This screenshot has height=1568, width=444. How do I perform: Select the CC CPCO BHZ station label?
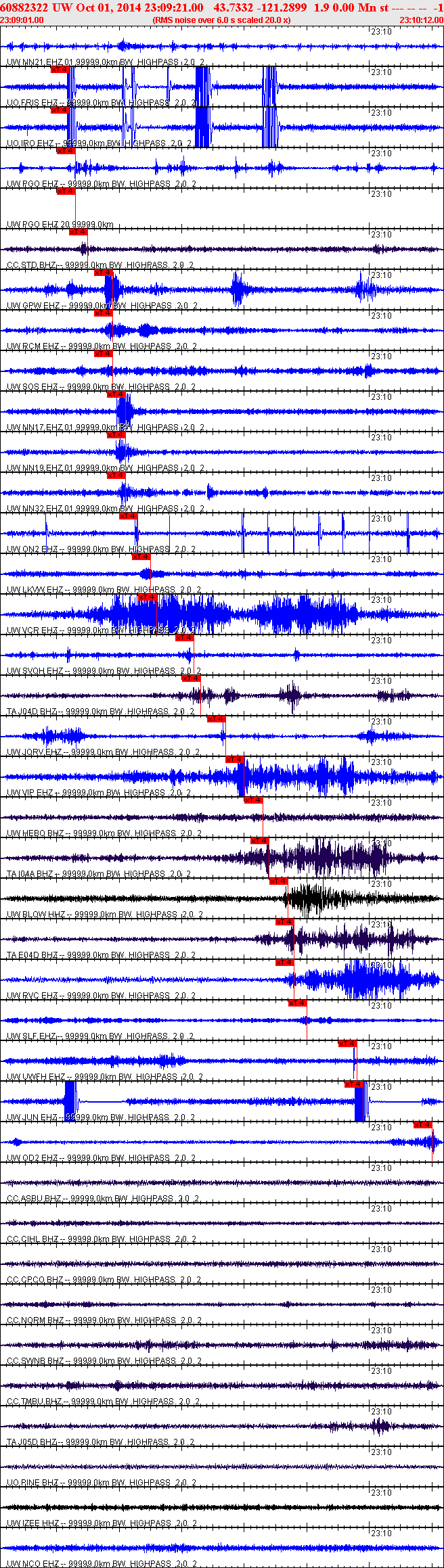click(x=104, y=1280)
